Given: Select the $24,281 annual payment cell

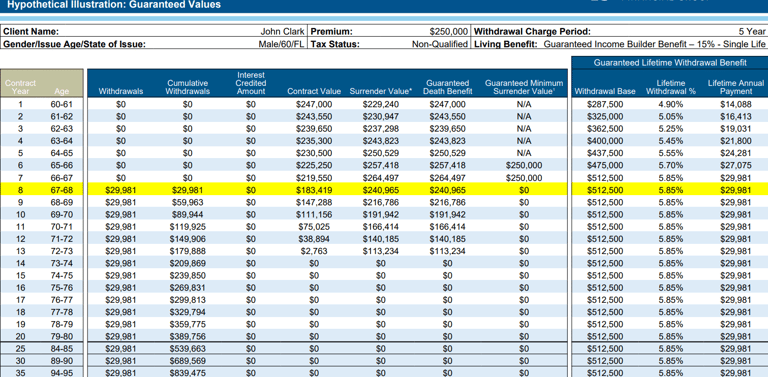Looking at the screenshot, I should pyautogui.click(x=736, y=153).
